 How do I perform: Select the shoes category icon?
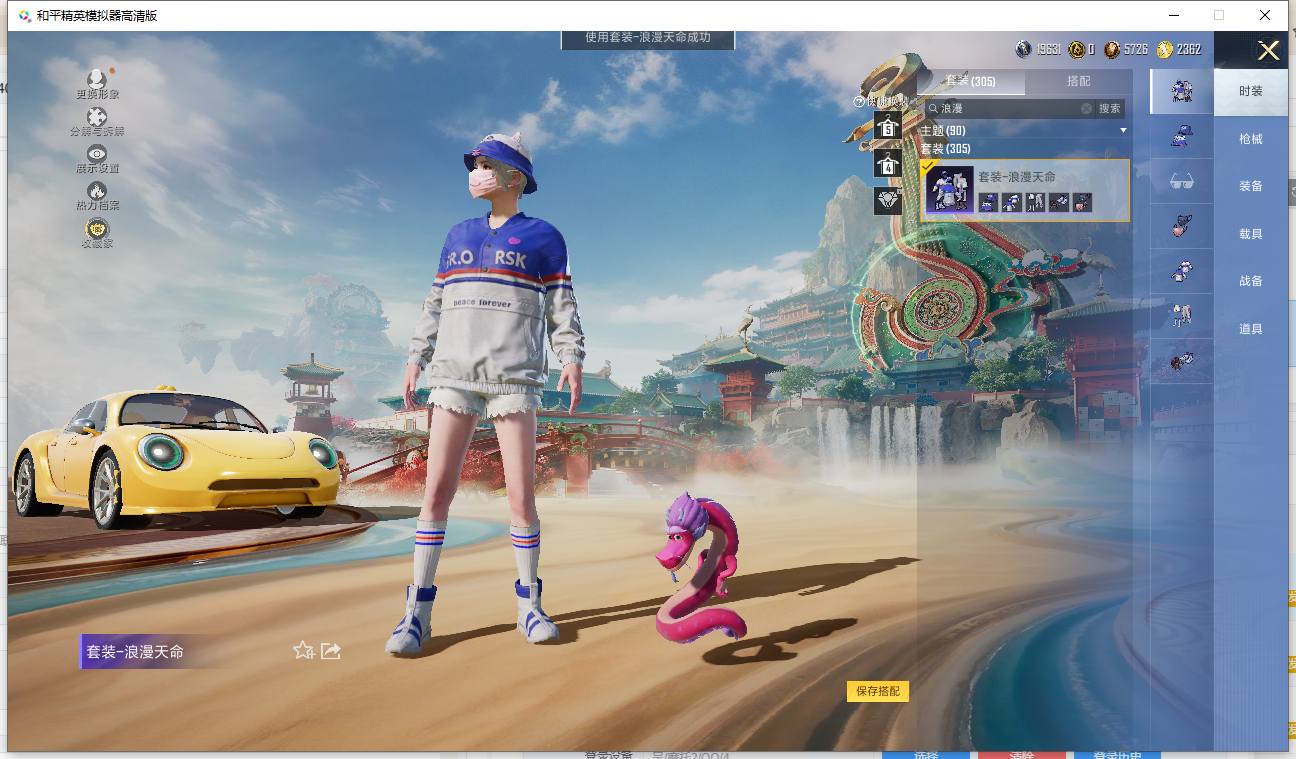click(x=1182, y=362)
